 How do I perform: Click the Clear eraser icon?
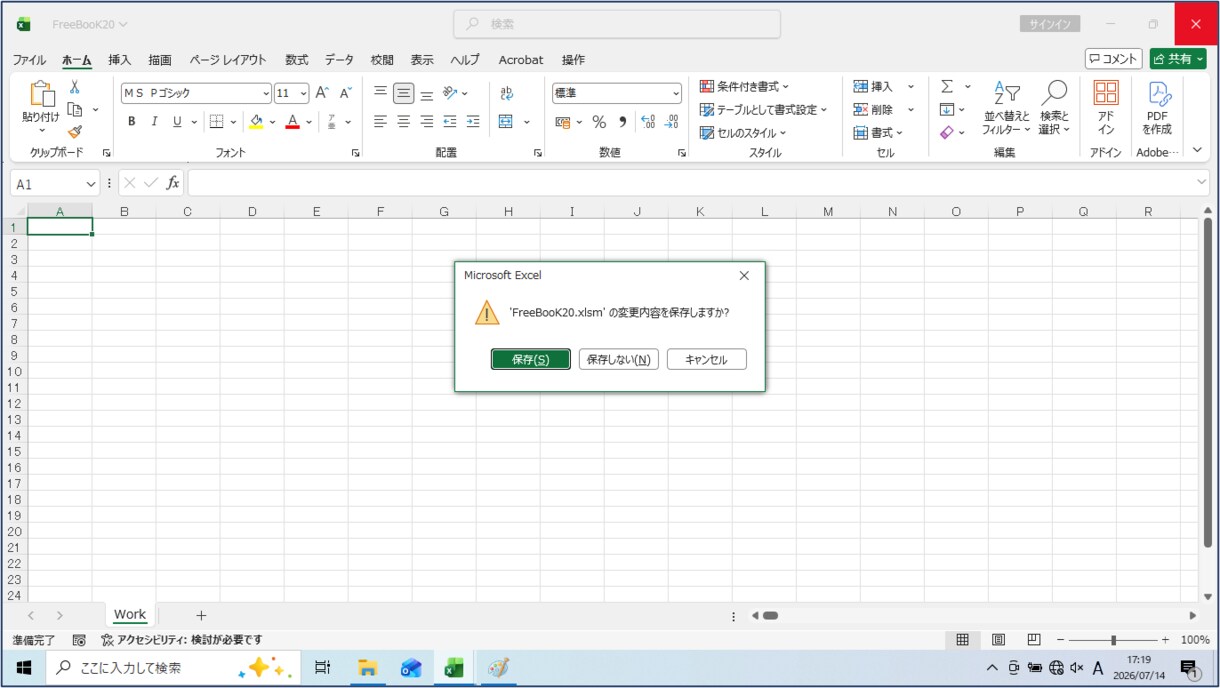click(x=947, y=133)
